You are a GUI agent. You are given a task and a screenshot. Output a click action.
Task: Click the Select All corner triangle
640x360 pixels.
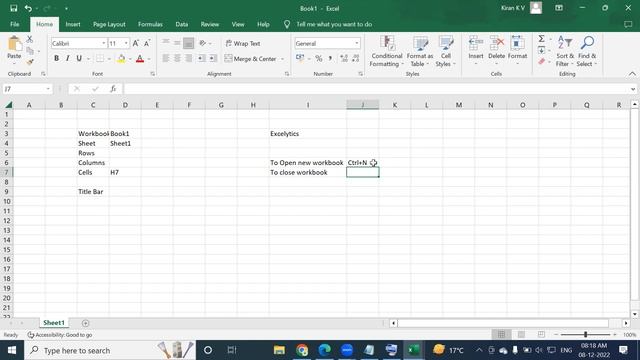[x=9, y=105]
